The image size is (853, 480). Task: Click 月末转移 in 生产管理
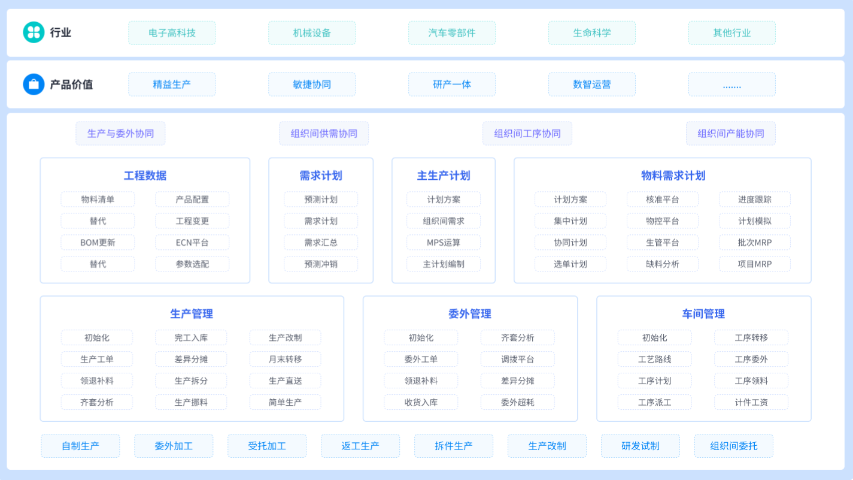[x=285, y=359]
